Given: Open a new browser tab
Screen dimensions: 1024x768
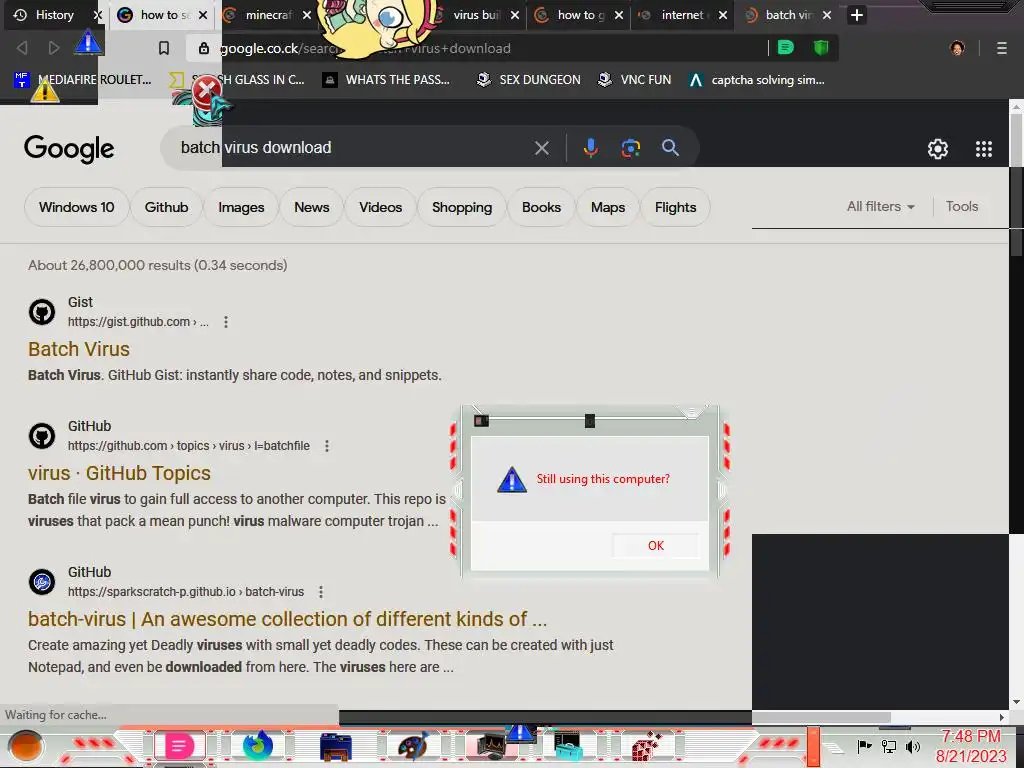Looking at the screenshot, I should 857,15.
